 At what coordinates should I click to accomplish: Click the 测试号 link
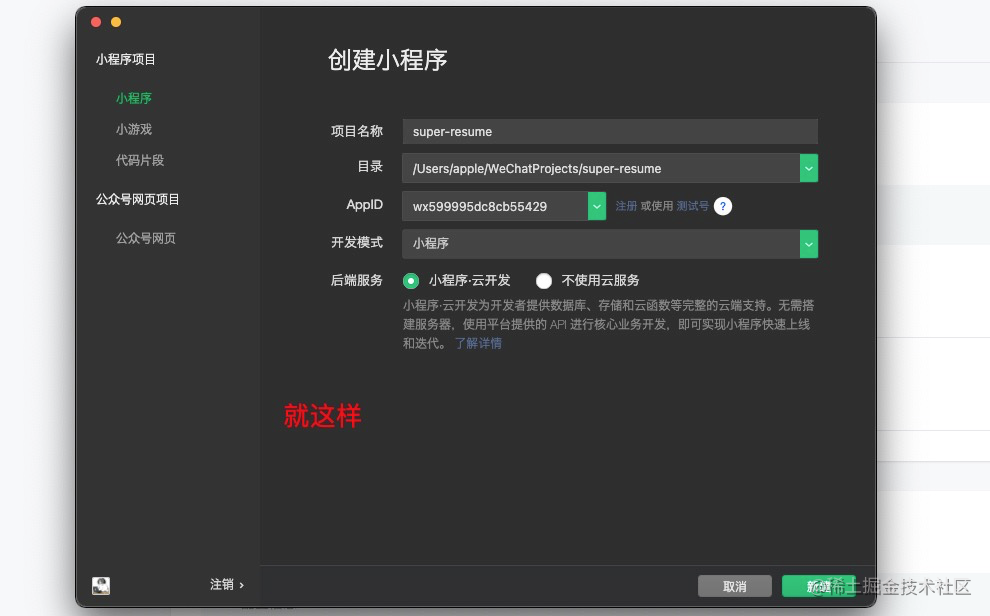692,206
